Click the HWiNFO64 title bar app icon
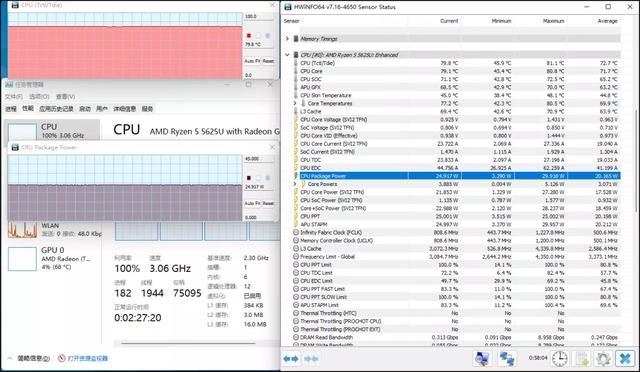Screen dimensions: 640x372 pyautogui.click(x=288, y=7)
